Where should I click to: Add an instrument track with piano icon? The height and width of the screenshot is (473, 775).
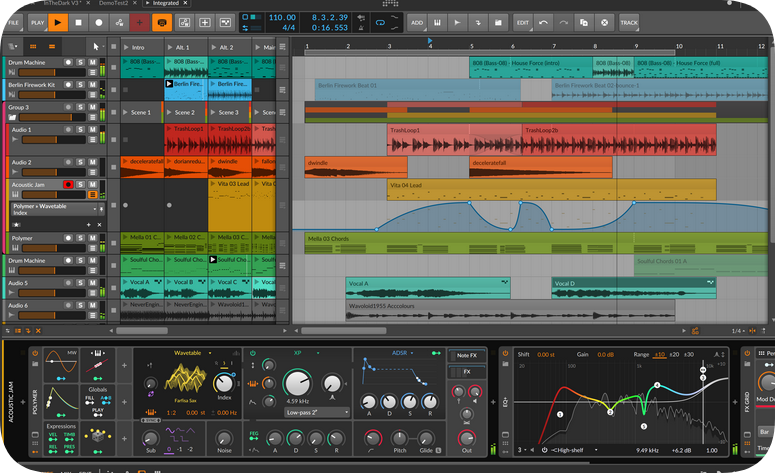[437, 23]
